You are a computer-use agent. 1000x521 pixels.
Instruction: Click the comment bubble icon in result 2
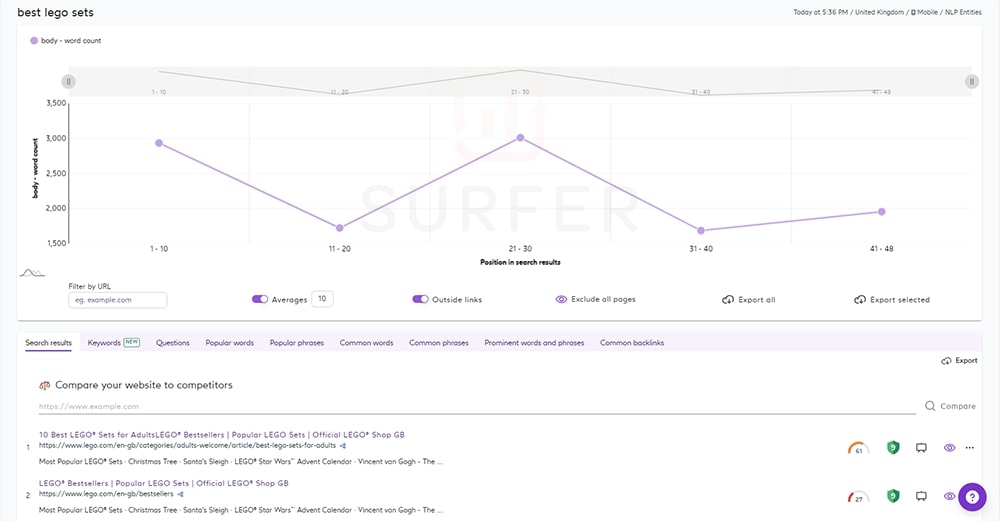coord(921,496)
